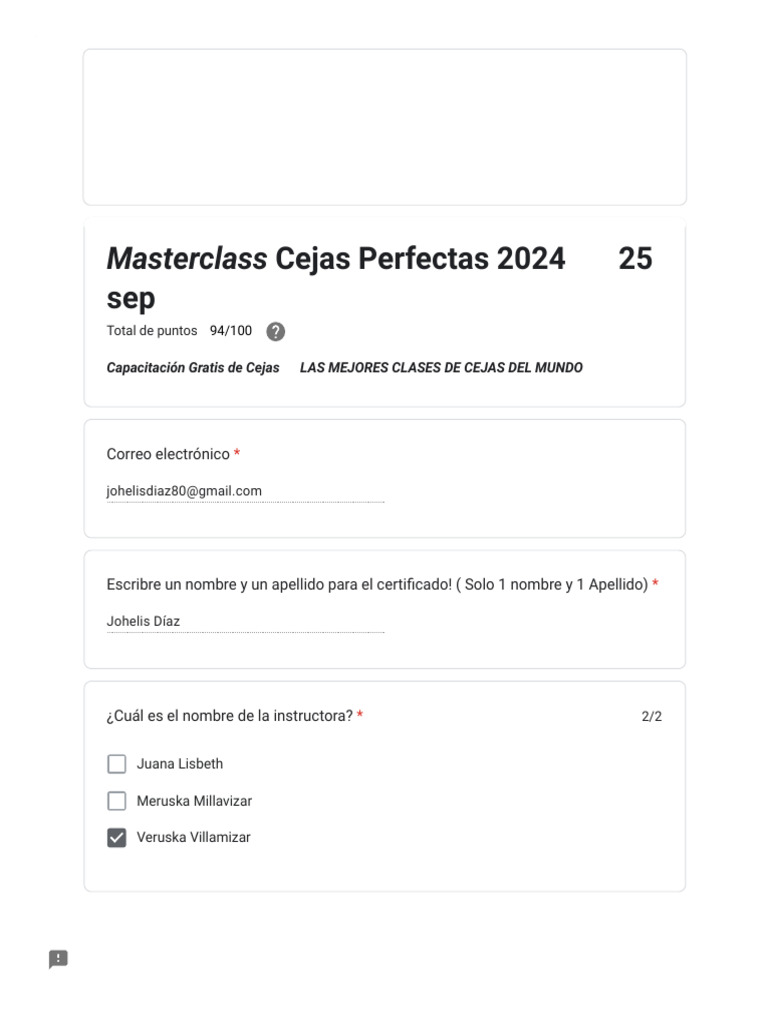
Task: Focus the Johelis Díaz name field
Action: pos(246,622)
